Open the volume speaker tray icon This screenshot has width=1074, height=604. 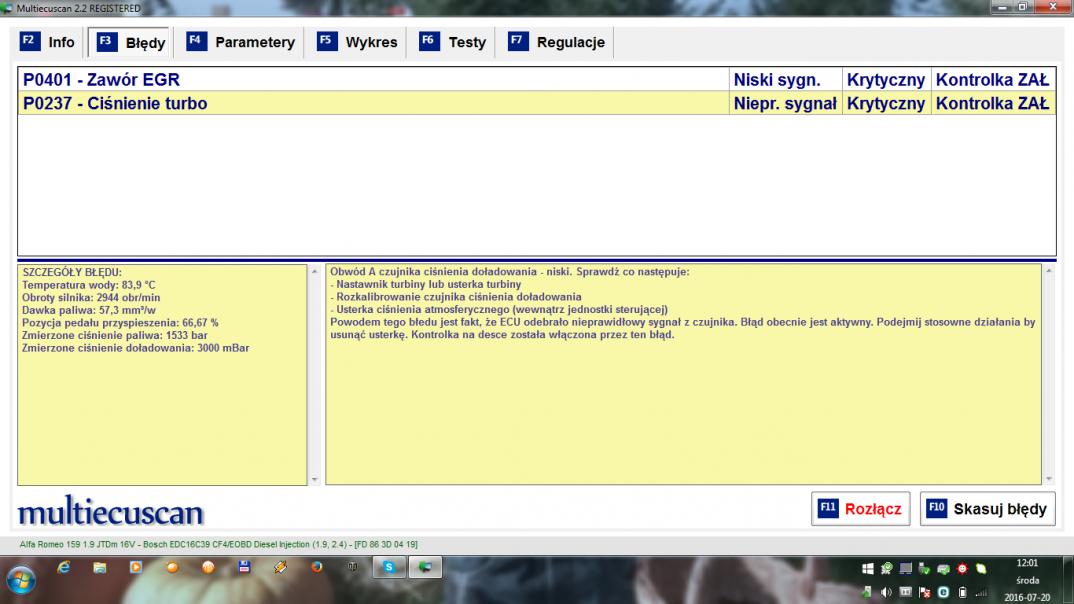(x=886, y=592)
